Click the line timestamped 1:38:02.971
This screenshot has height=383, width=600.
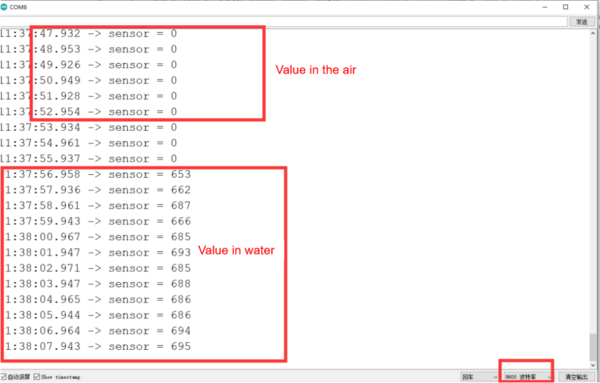pos(98,268)
